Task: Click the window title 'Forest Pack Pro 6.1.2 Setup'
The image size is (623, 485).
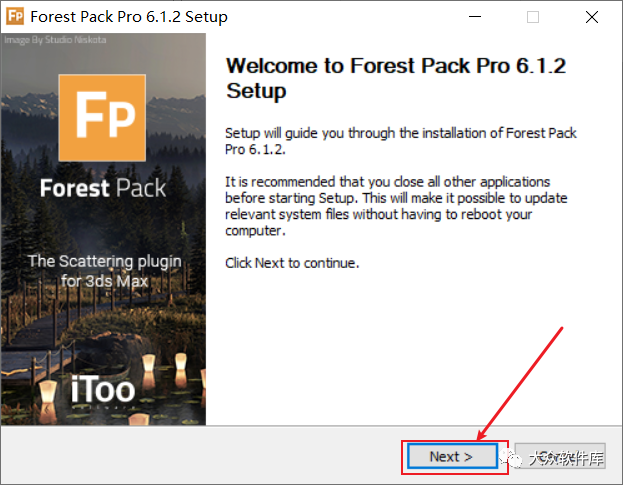Action: point(129,17)
